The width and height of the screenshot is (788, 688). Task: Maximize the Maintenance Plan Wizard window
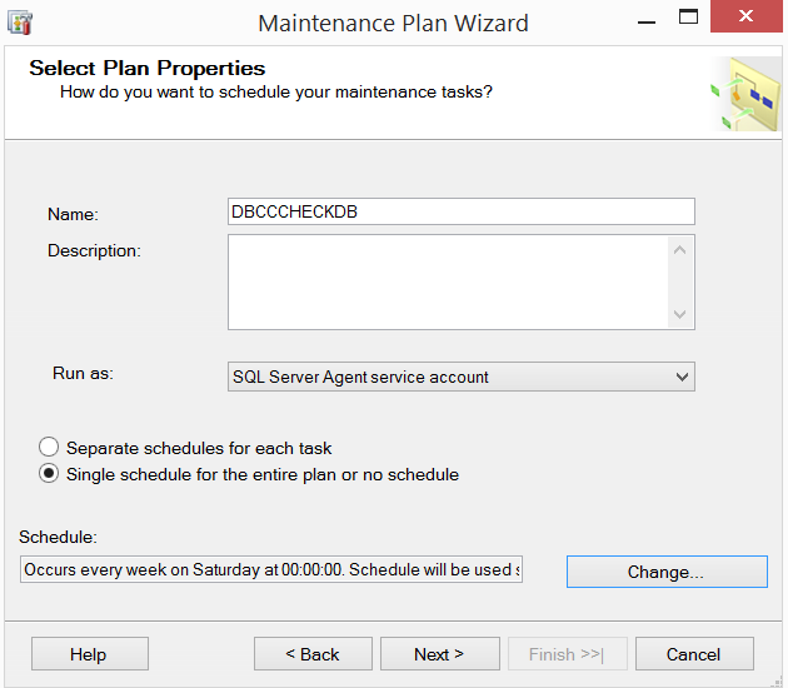click(x=688, y=17)
